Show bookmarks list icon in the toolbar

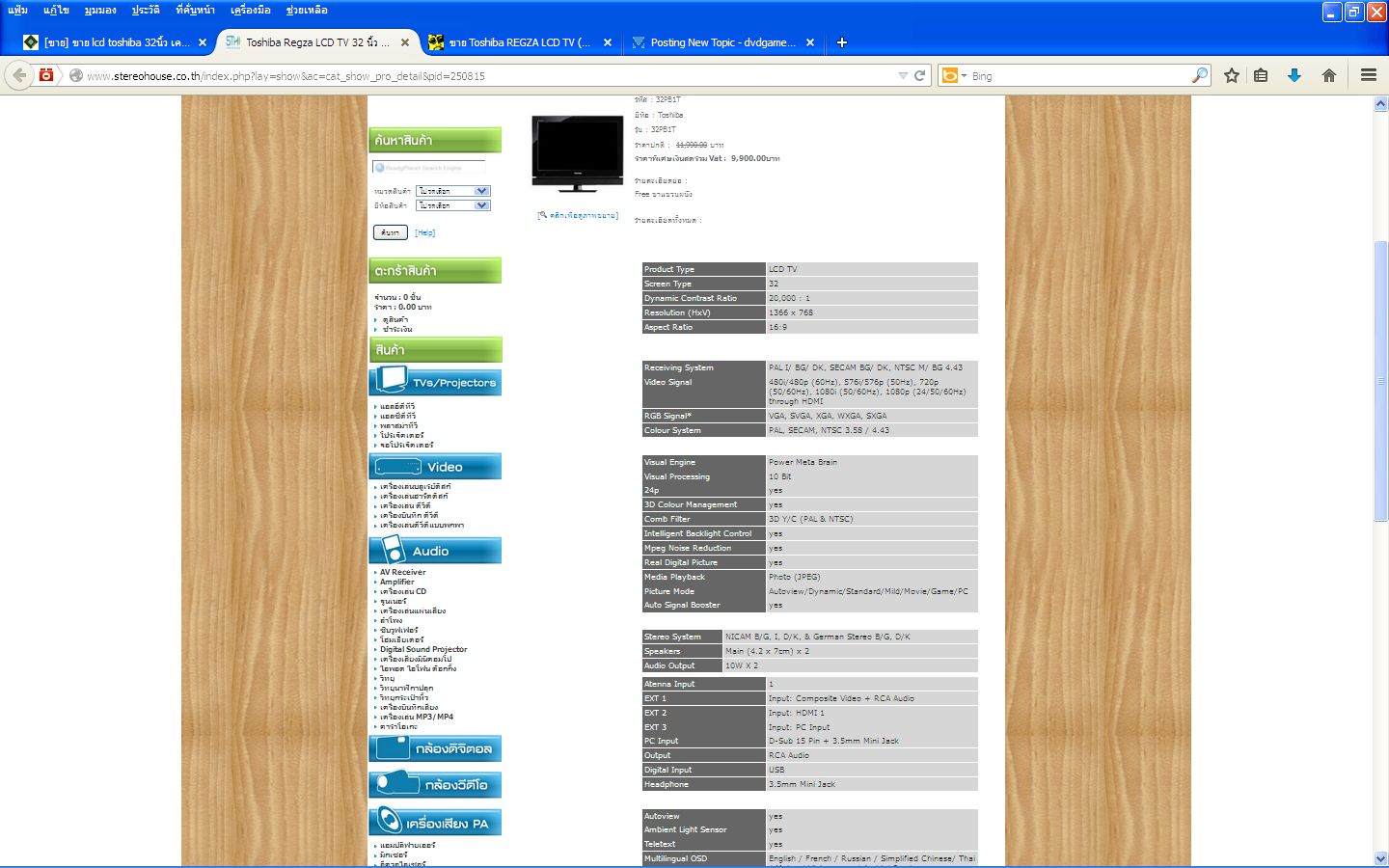1261,75
